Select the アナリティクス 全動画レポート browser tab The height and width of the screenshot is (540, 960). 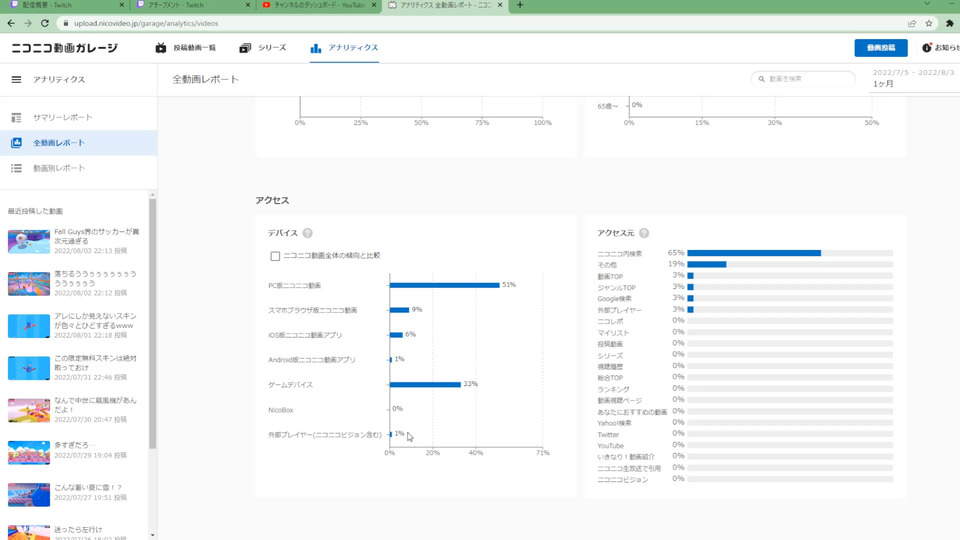(x=444, y=5)
